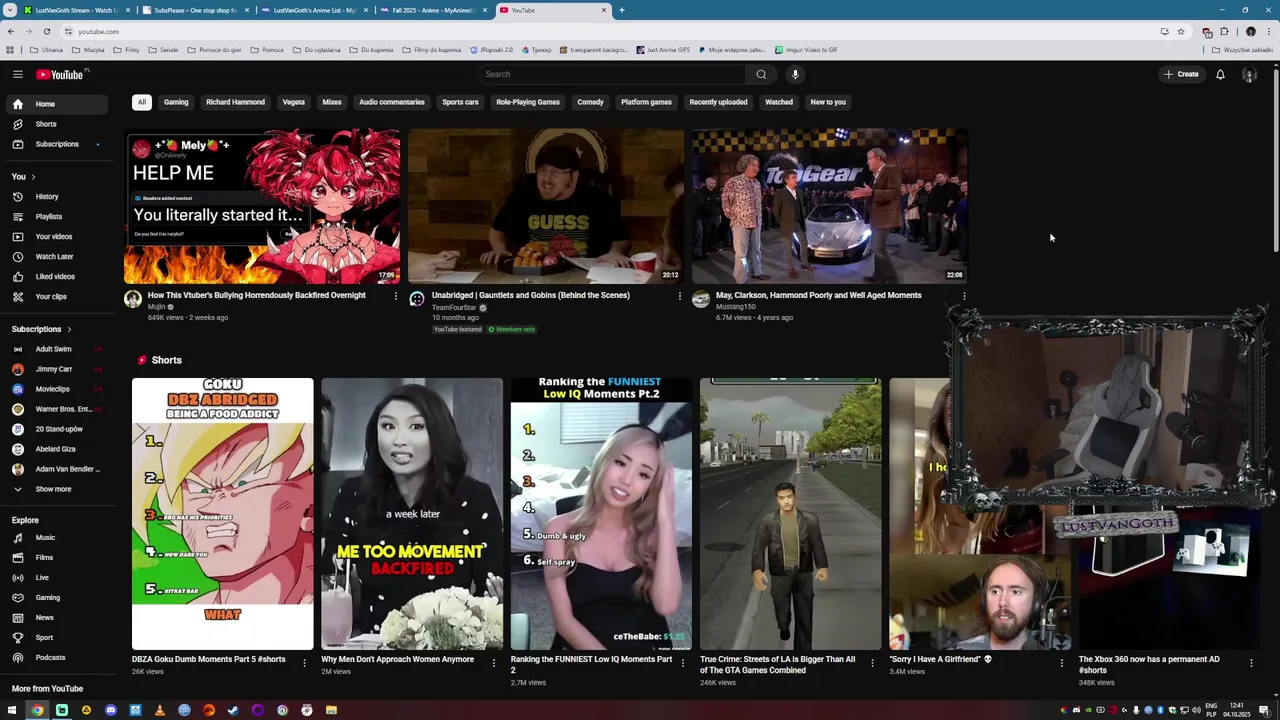Open Podcasts in Explore section
1280x720 pixels.
point(58,658)
